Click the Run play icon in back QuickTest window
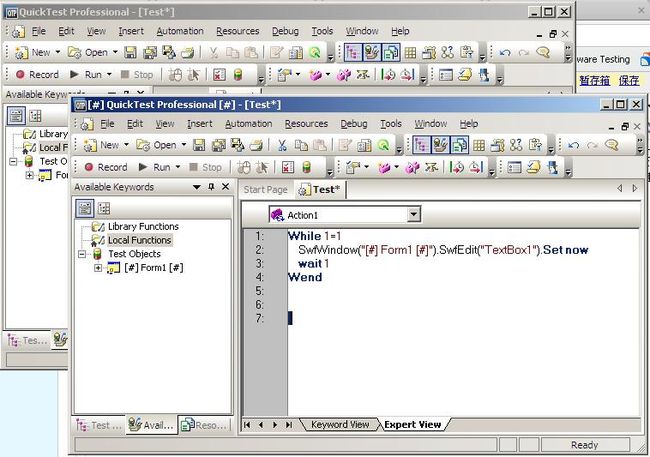 pos(75,75)
